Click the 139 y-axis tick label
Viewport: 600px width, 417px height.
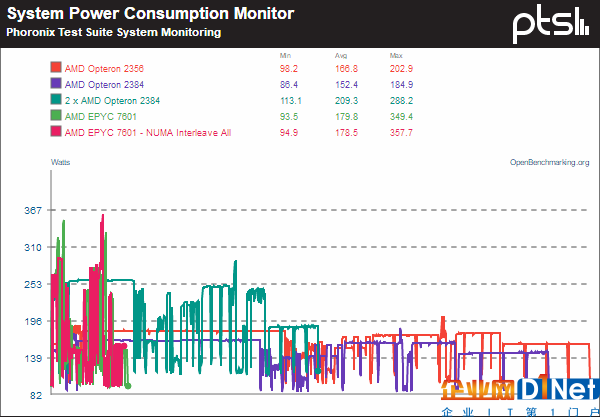tap(33, 358)
